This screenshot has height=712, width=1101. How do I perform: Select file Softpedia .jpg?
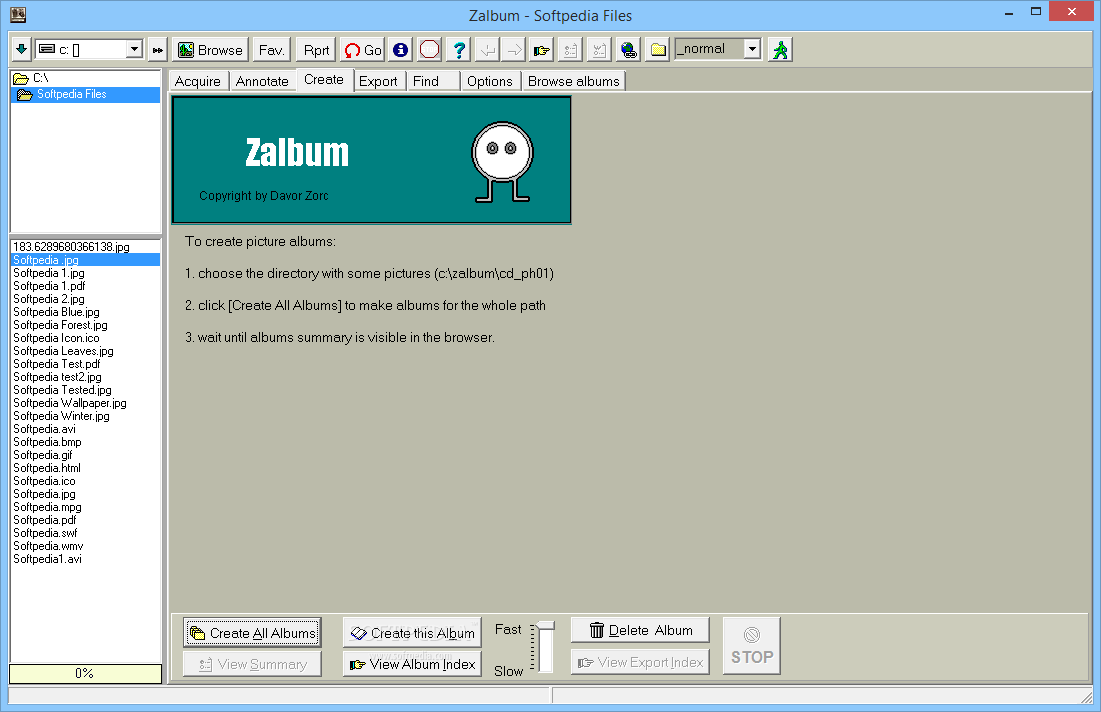[86, 260]
